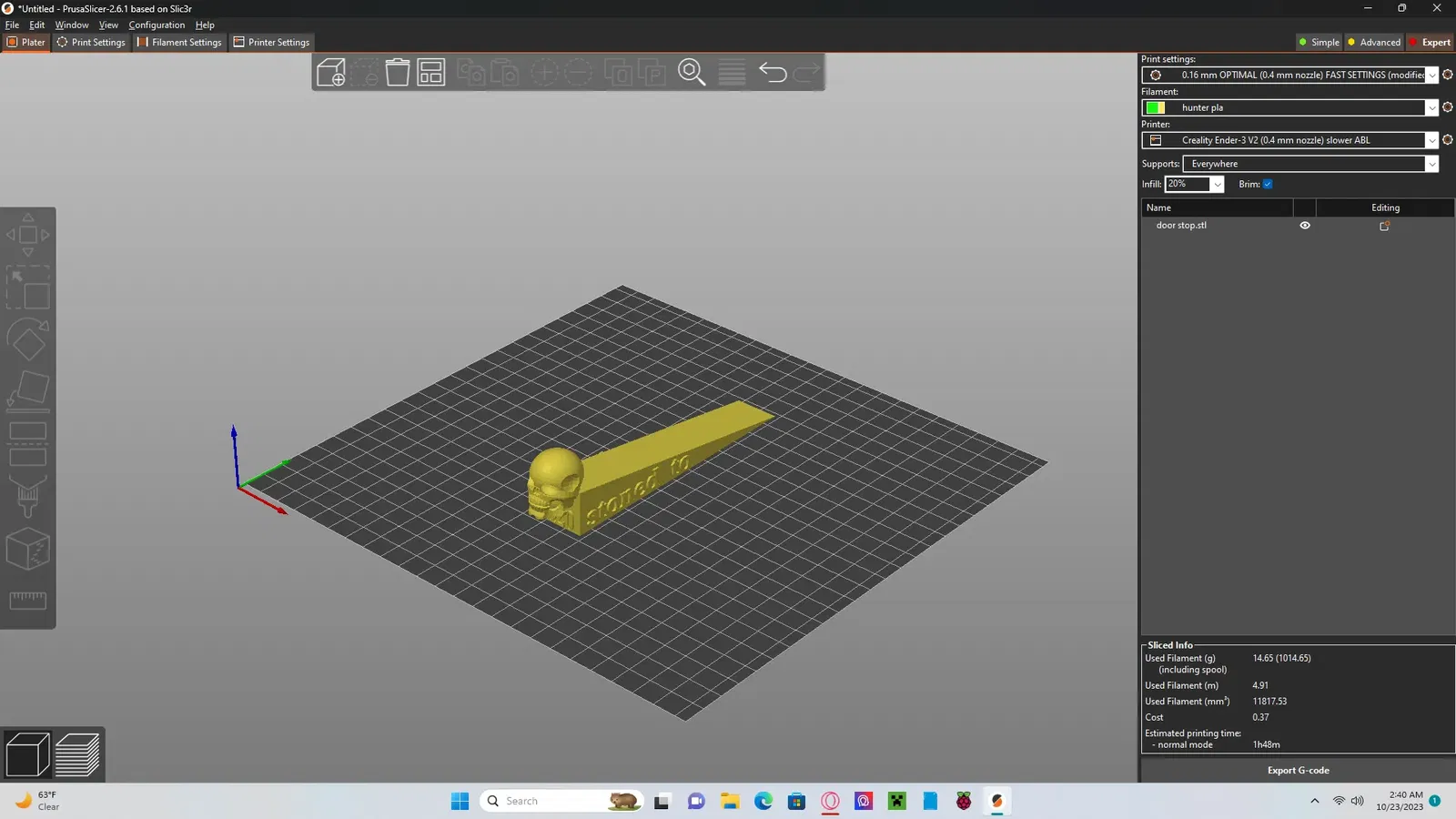Select the Rotate gizmo tool
The image size is (1456, 819).
[x=28, y=339]
